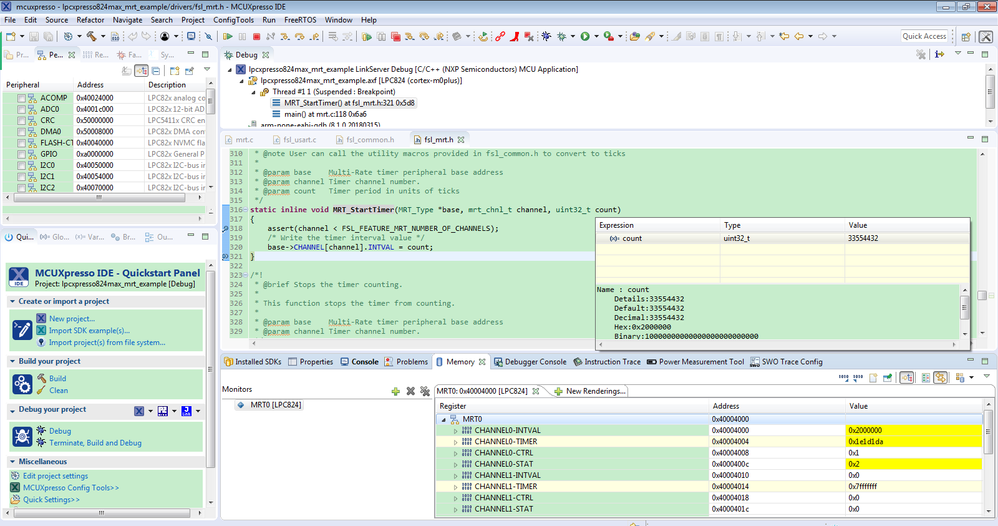Click the Import SDK example(s) link
The image size is (998, 526).
pyautogui.click(x=88, y=330)
